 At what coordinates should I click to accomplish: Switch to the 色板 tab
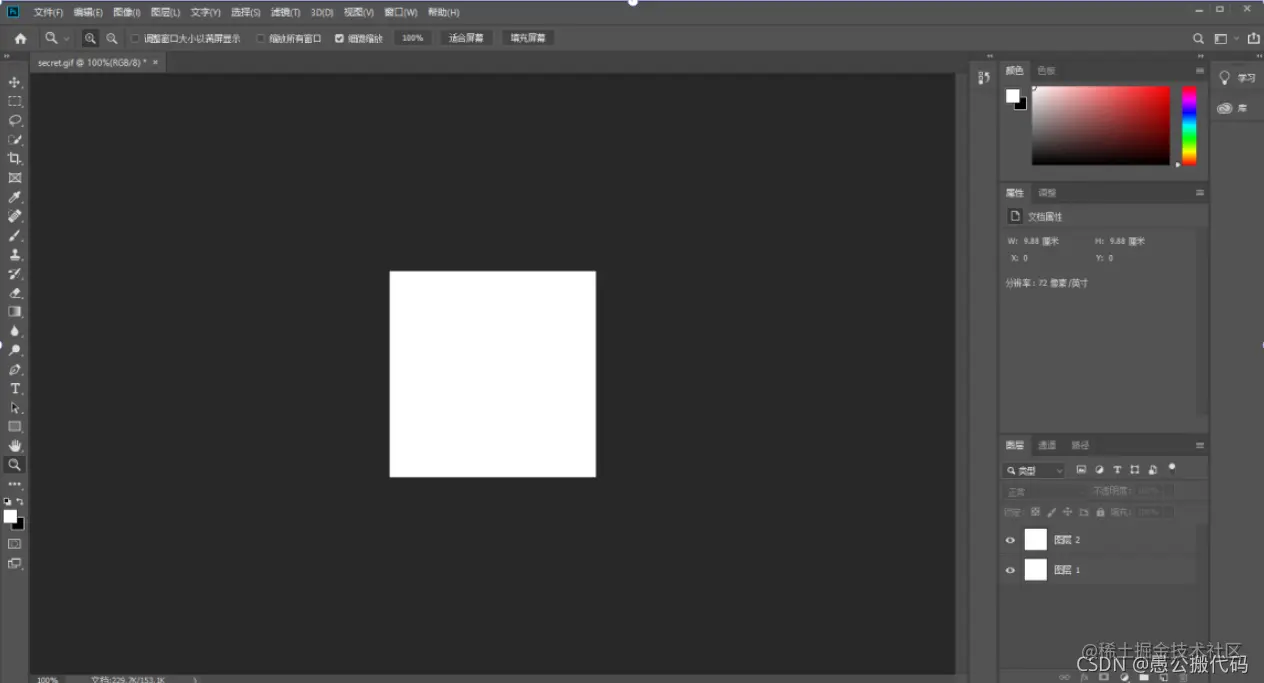click(x=1046, y=70)
